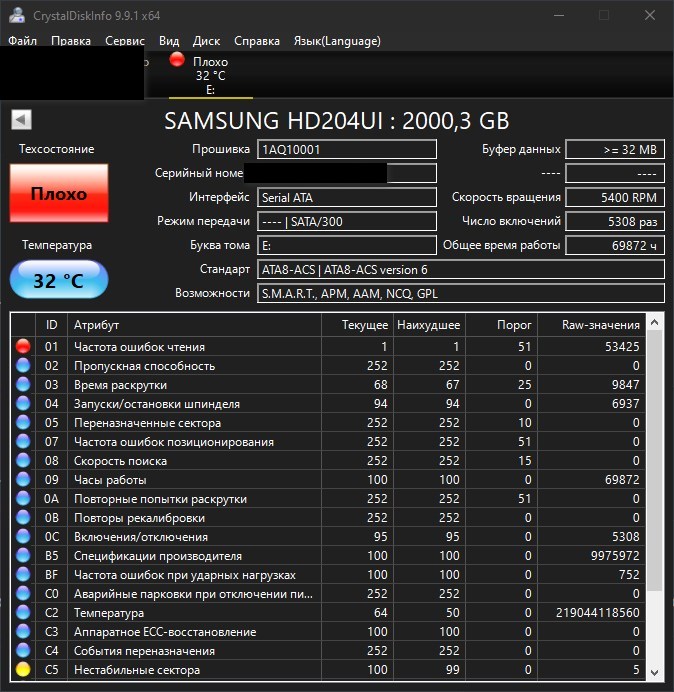Click blue status dot for attribute C3
Viewport: 674px width, 692px height.
point(23,631)
